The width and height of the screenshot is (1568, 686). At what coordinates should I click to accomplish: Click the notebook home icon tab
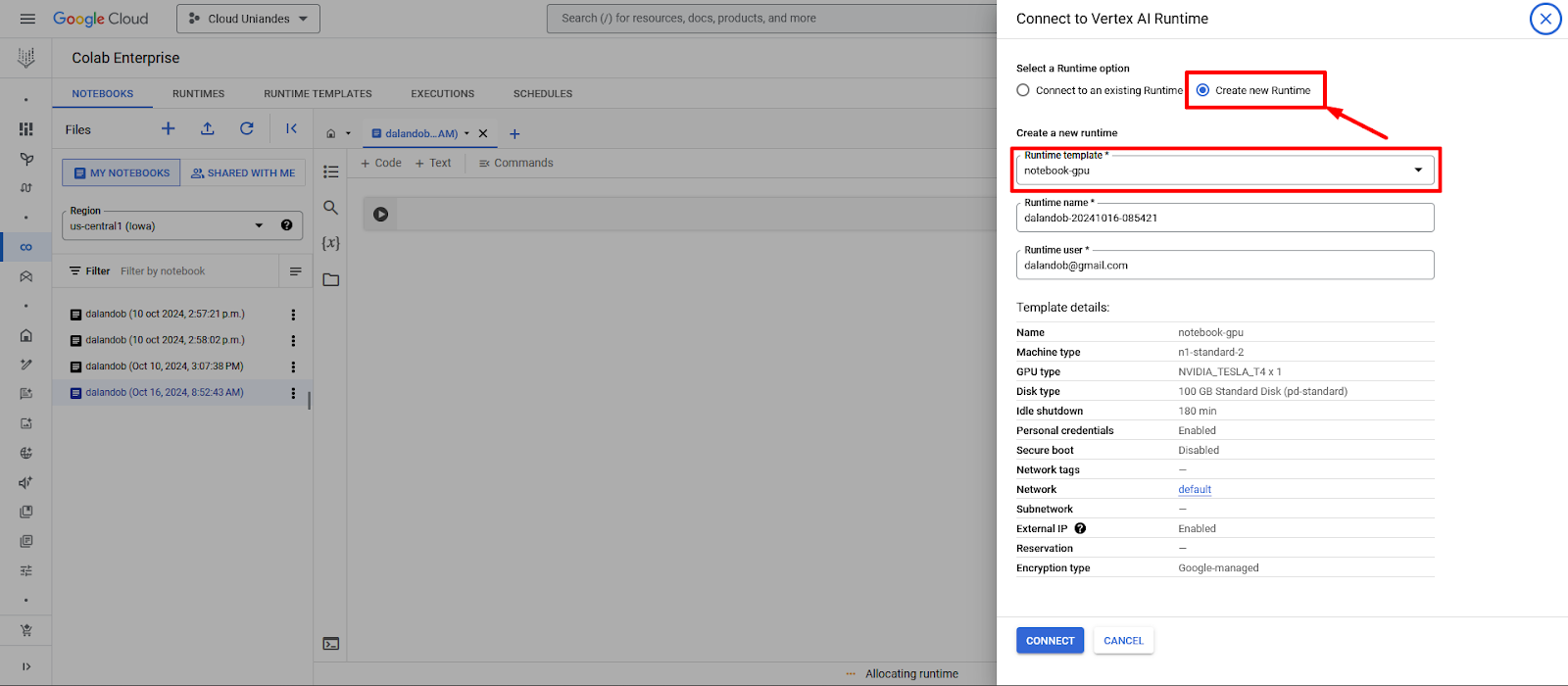(x=331, y=134)
